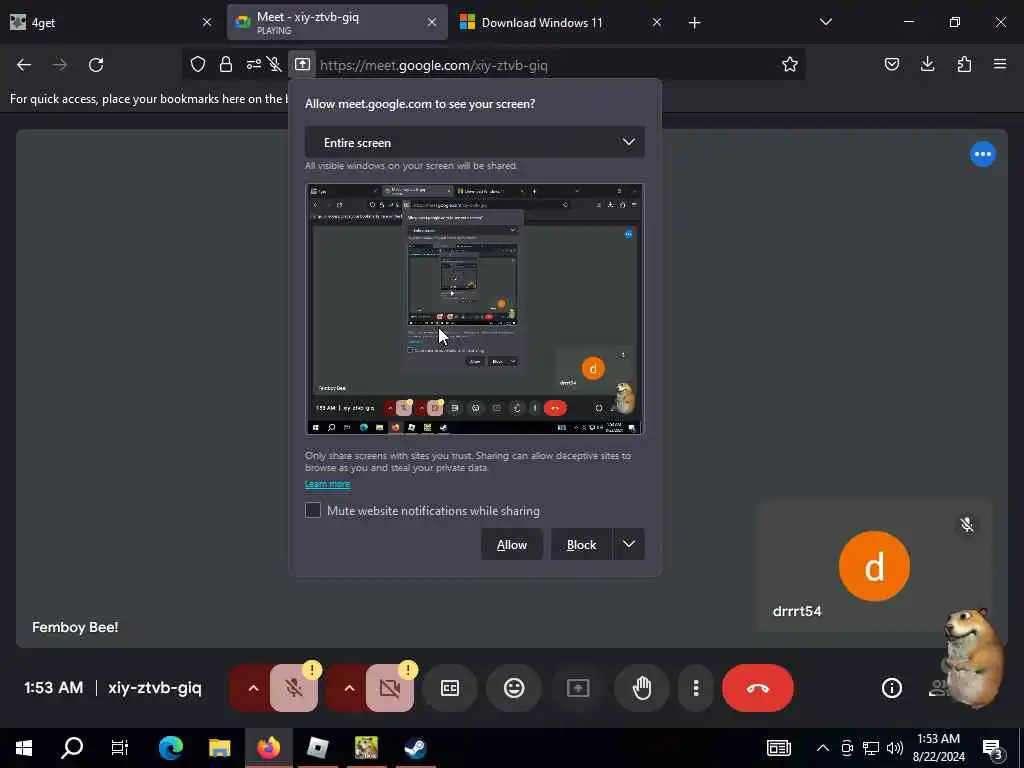1024x768 pixels.
Task: Open the Windows Start menu
Action: point(24,748)
